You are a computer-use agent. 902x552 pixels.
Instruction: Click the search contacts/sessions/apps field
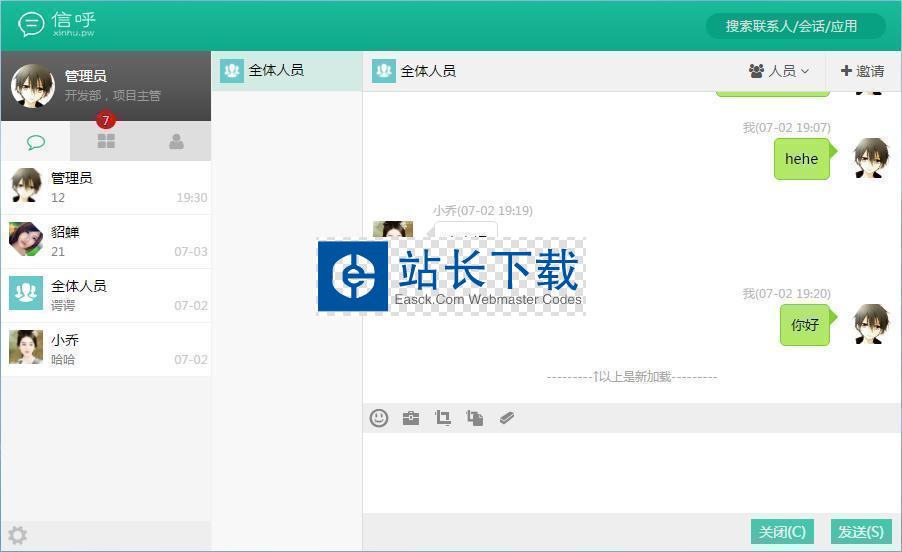pos(795,26)
